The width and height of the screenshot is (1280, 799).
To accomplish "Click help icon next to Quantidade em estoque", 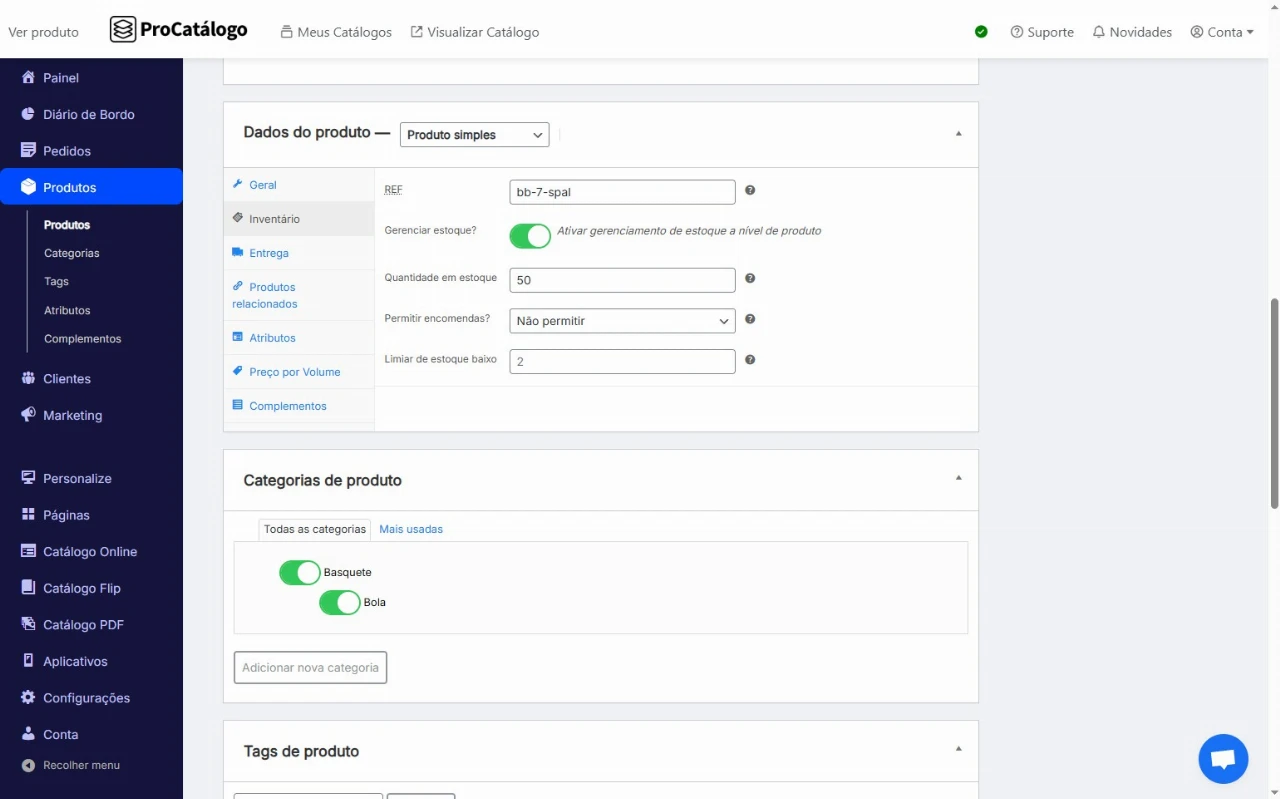I will pyautogui.click(x=750, y=279).
